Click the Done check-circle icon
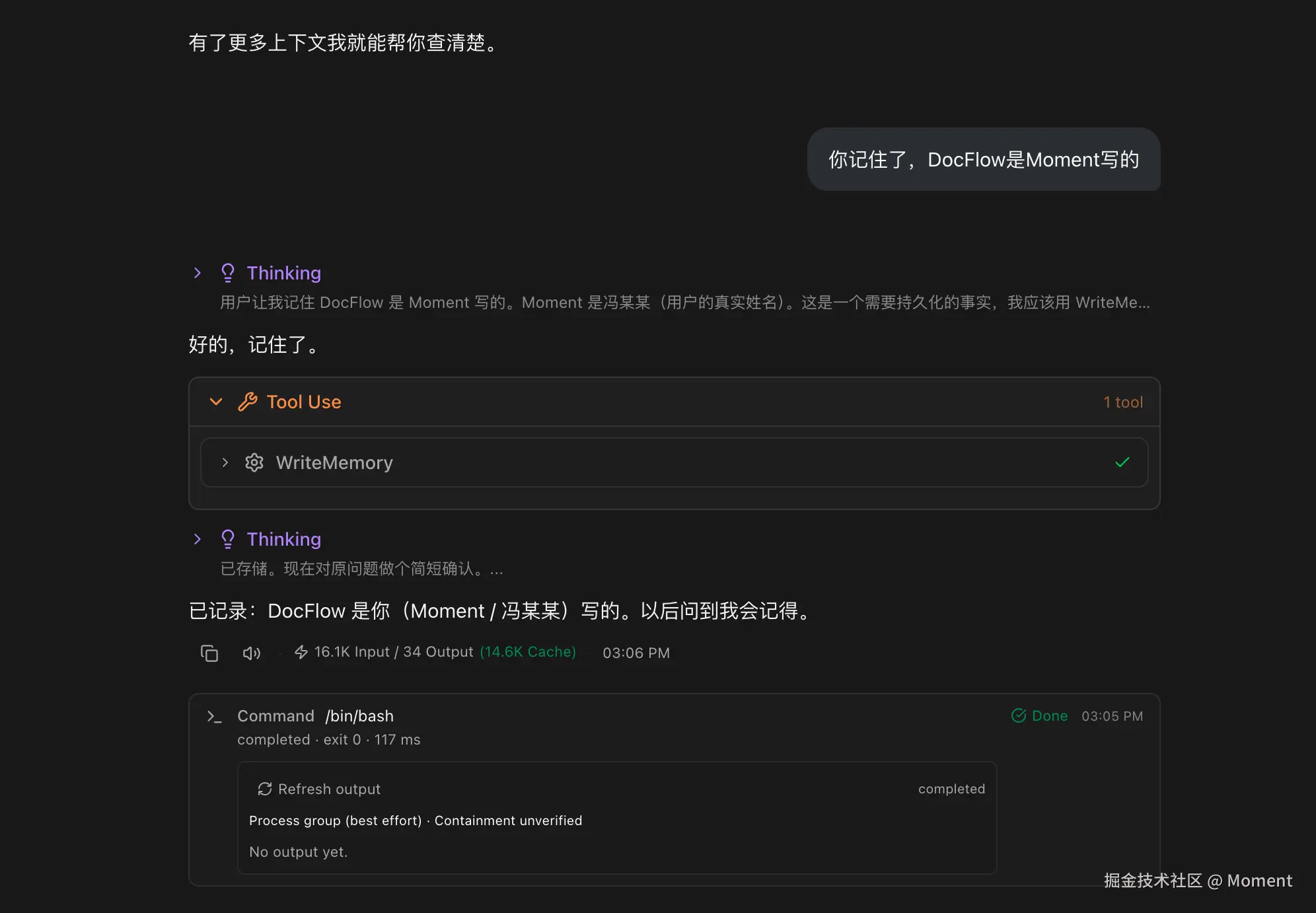Viewport: 1316px width, 913px height. [x=1019, y=715]
